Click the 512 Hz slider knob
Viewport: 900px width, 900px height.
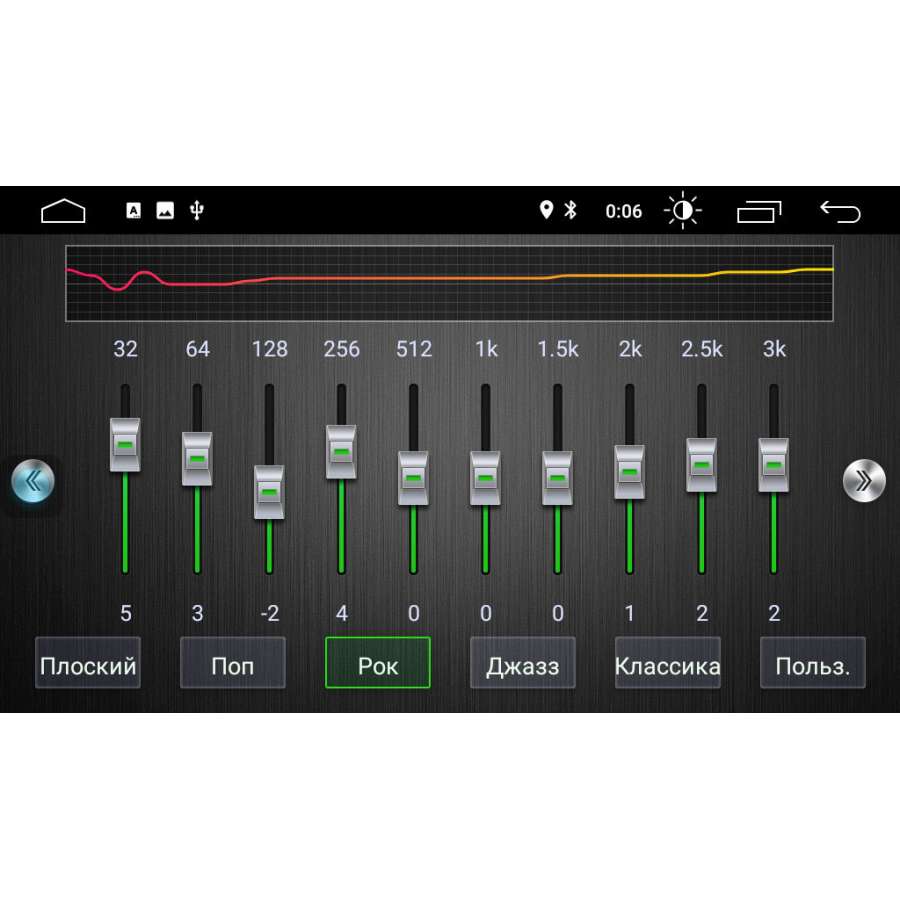(x=413, y=478)
